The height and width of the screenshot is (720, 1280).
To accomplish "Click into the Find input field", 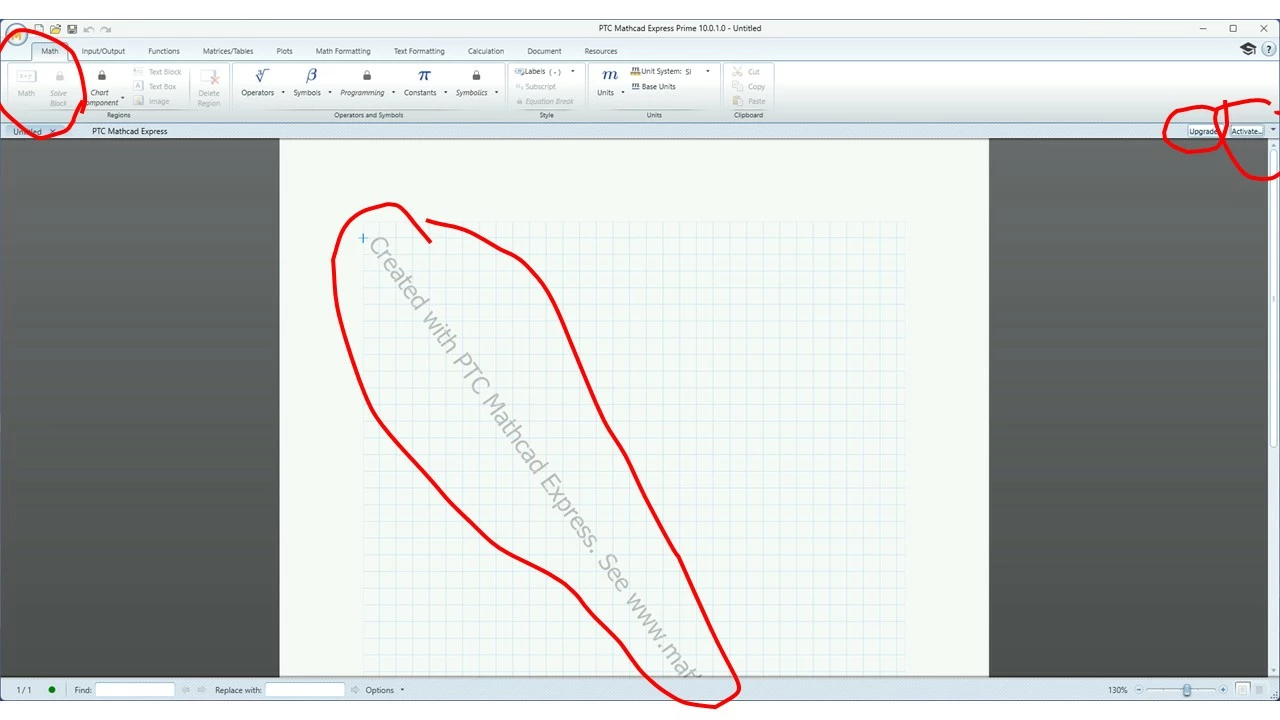I will pyautogui.click(x=135, y=690).
